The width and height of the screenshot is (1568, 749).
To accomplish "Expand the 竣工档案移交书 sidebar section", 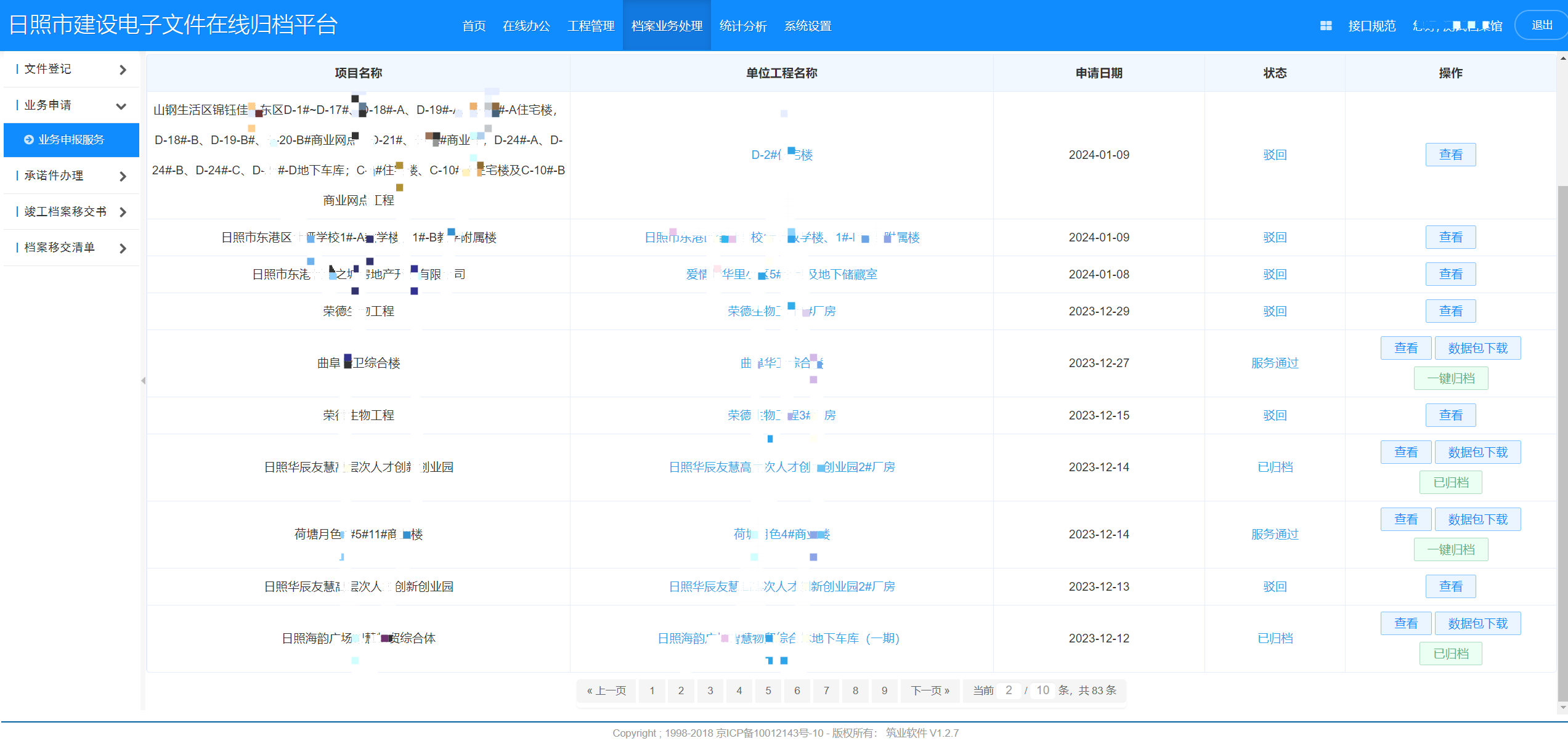I will coord(71,212).
